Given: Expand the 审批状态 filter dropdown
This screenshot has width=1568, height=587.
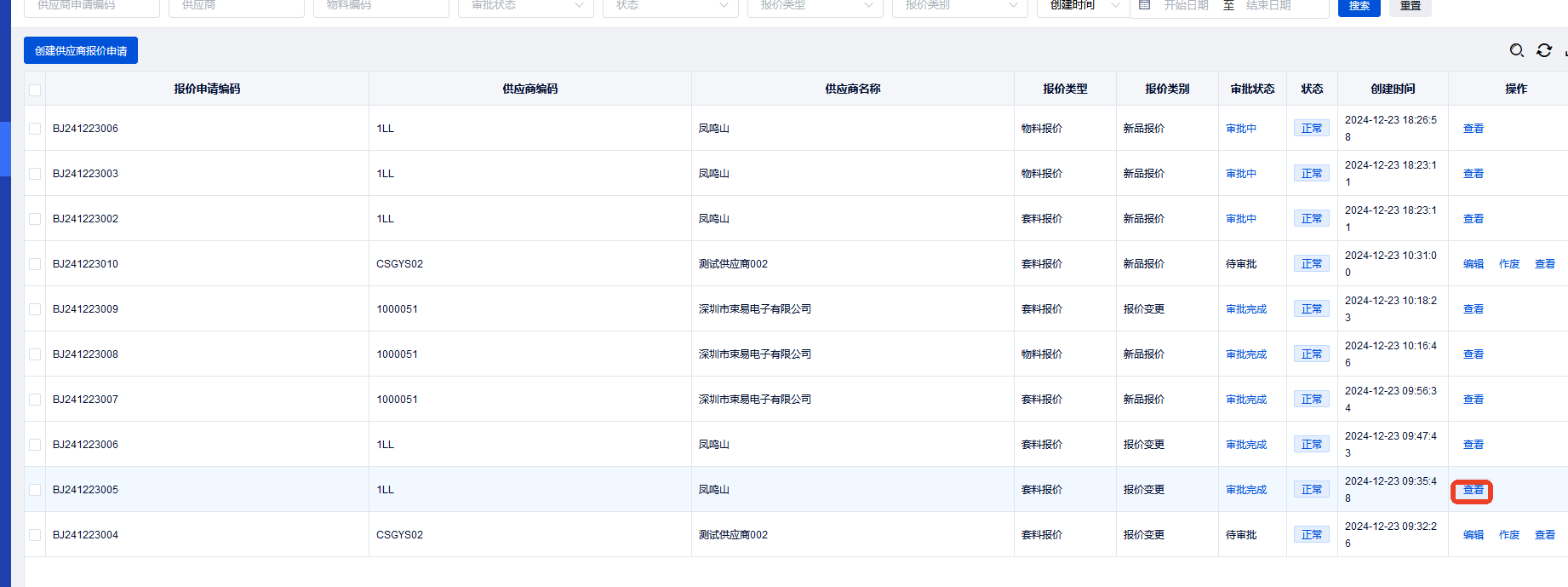Looking at the screenshot, I should coord(525,6).
